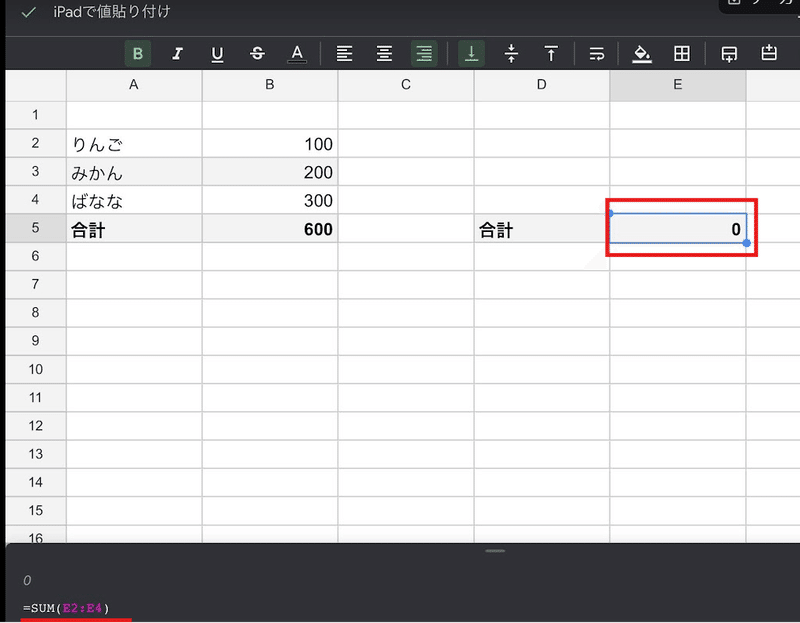Image resolution: width=800 pixels, height=623 pixels.
Task: Select column B header
Action: tap(270, 85)
